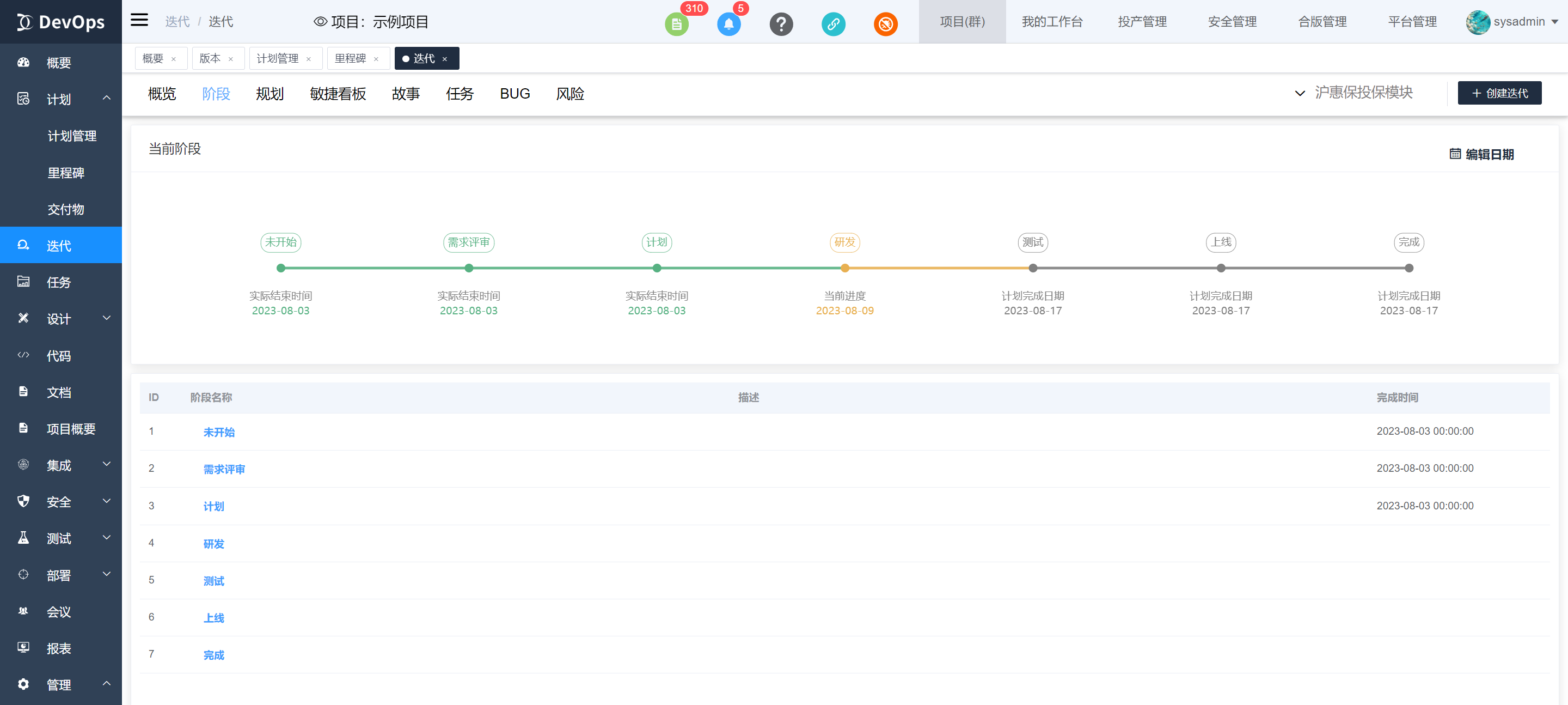1568x705 pixels.
Task: Close the 里程碑 page tab
Action: (x=376, y=59)
